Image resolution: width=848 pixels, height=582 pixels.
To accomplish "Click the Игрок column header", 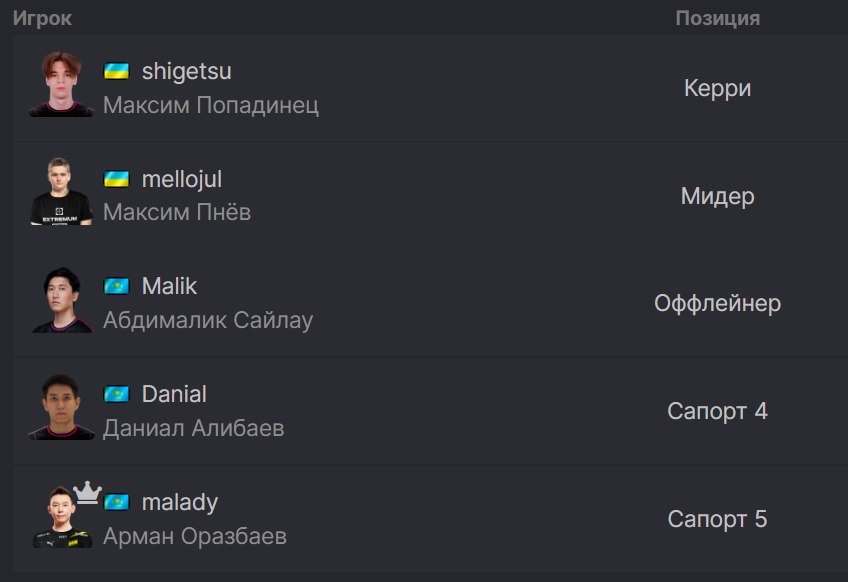I will [x=42, y=18].
